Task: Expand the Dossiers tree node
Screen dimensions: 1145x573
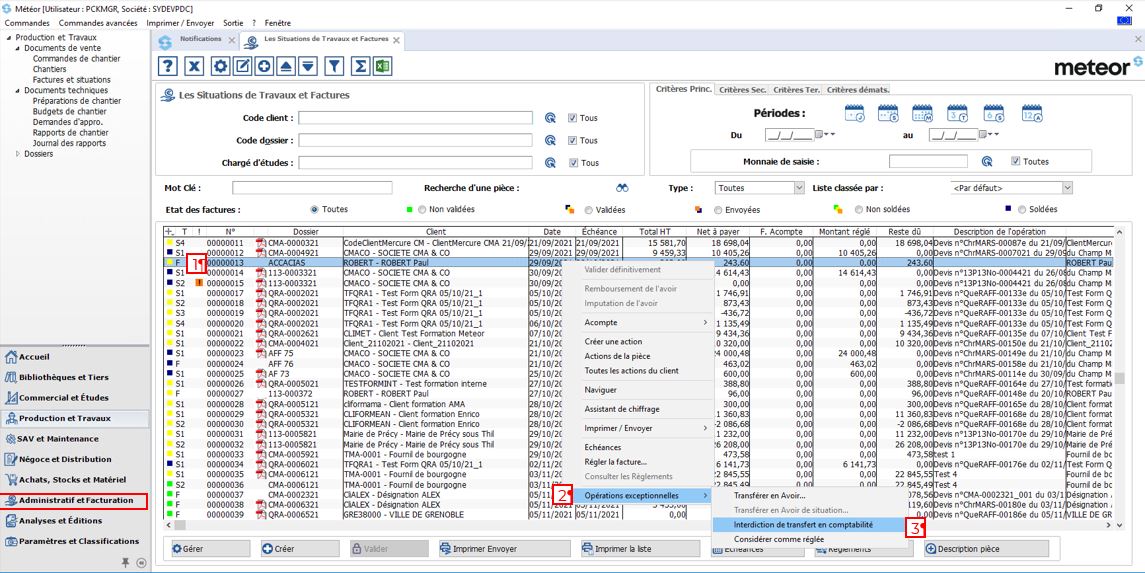Action: pyautogui.click(x=18, y=154)
